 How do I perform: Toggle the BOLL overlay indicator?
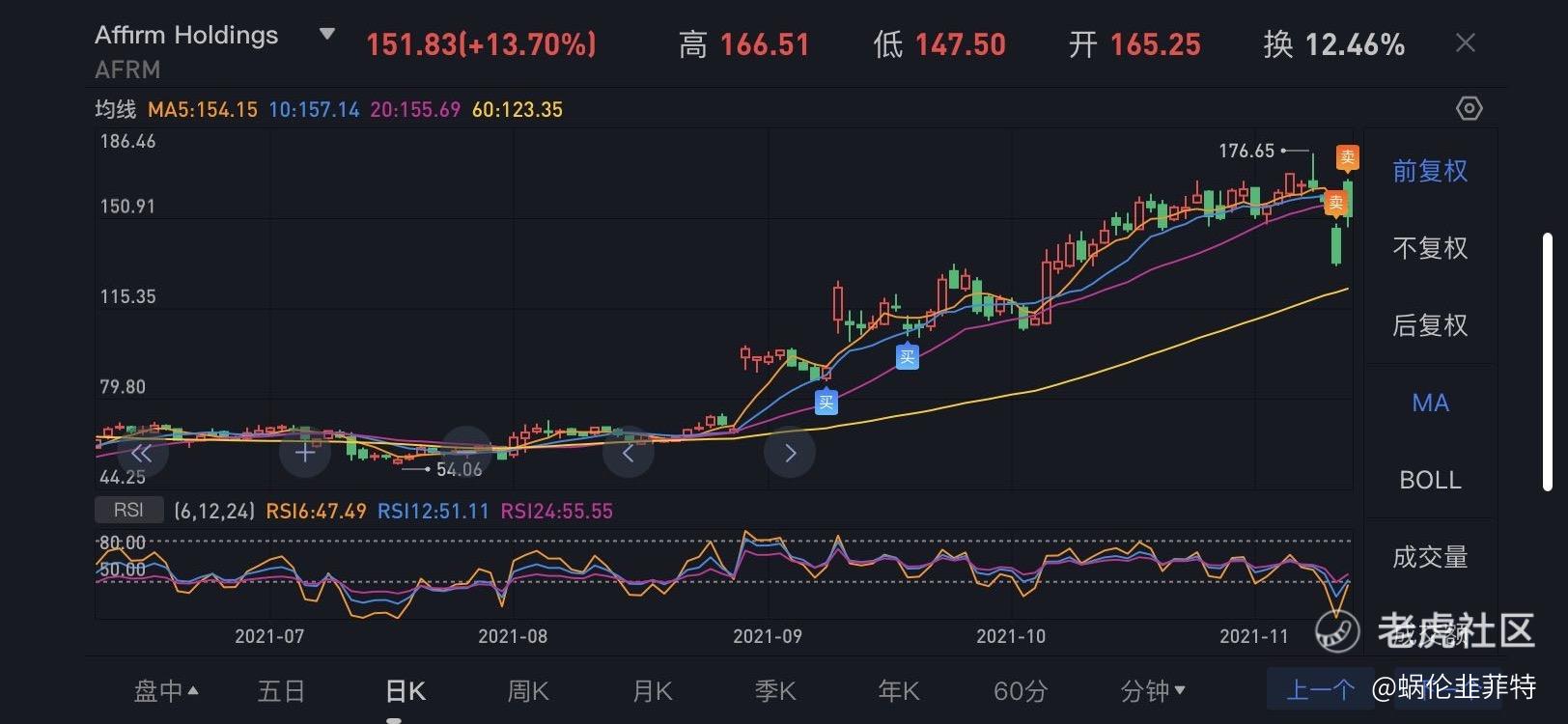(x=1430, y=480)
